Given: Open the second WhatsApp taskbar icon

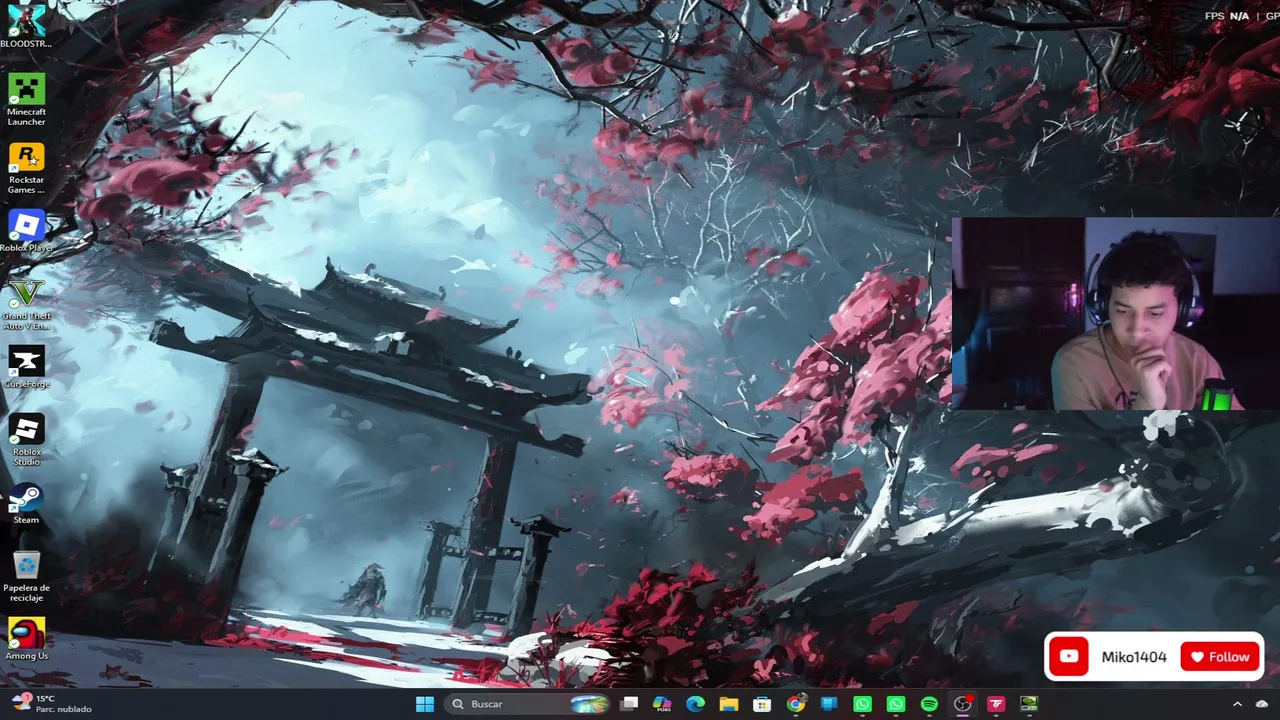Looking at the screenshot, I should (895, 704).
